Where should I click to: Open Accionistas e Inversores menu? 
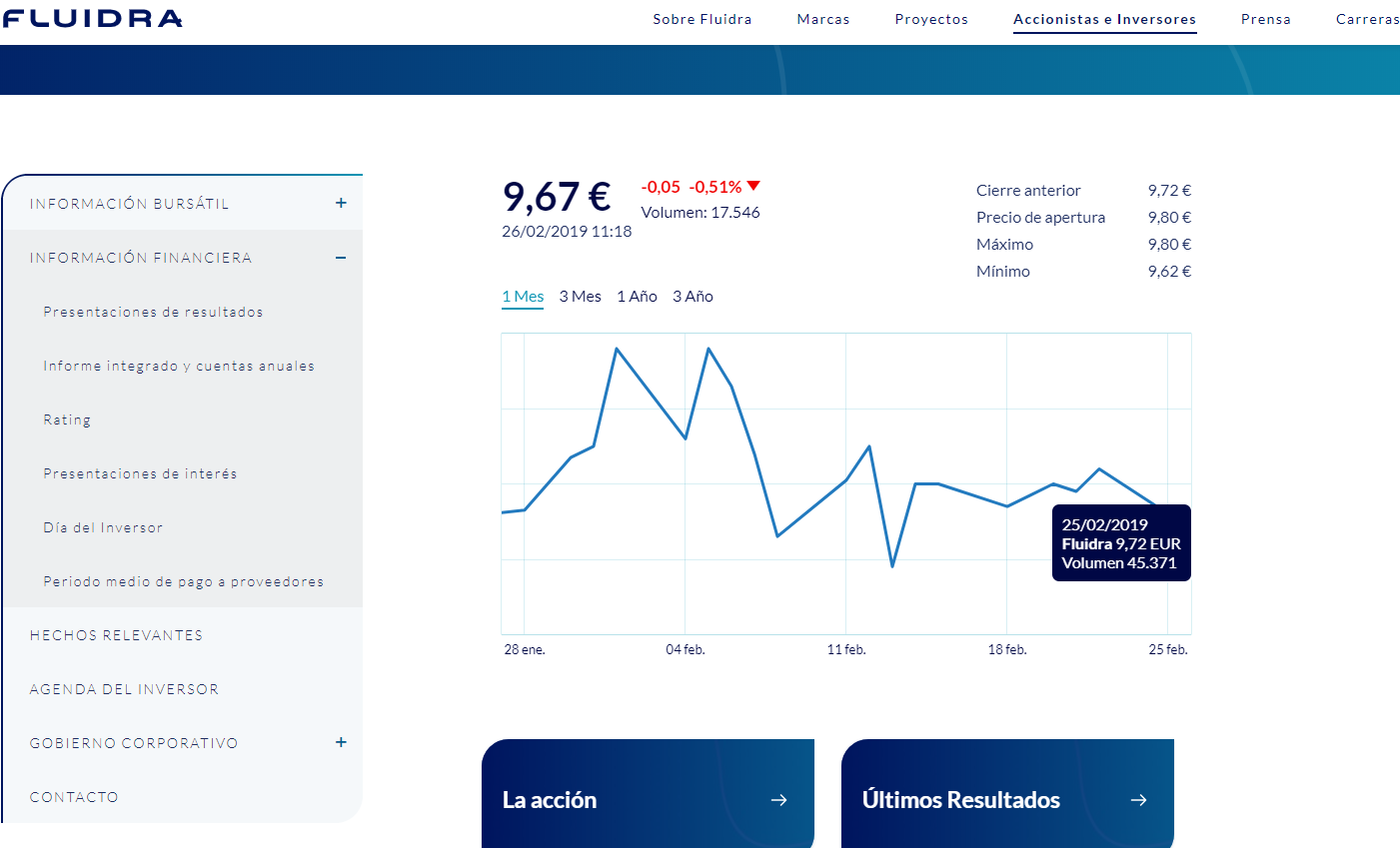click(x=1104, y=19)
